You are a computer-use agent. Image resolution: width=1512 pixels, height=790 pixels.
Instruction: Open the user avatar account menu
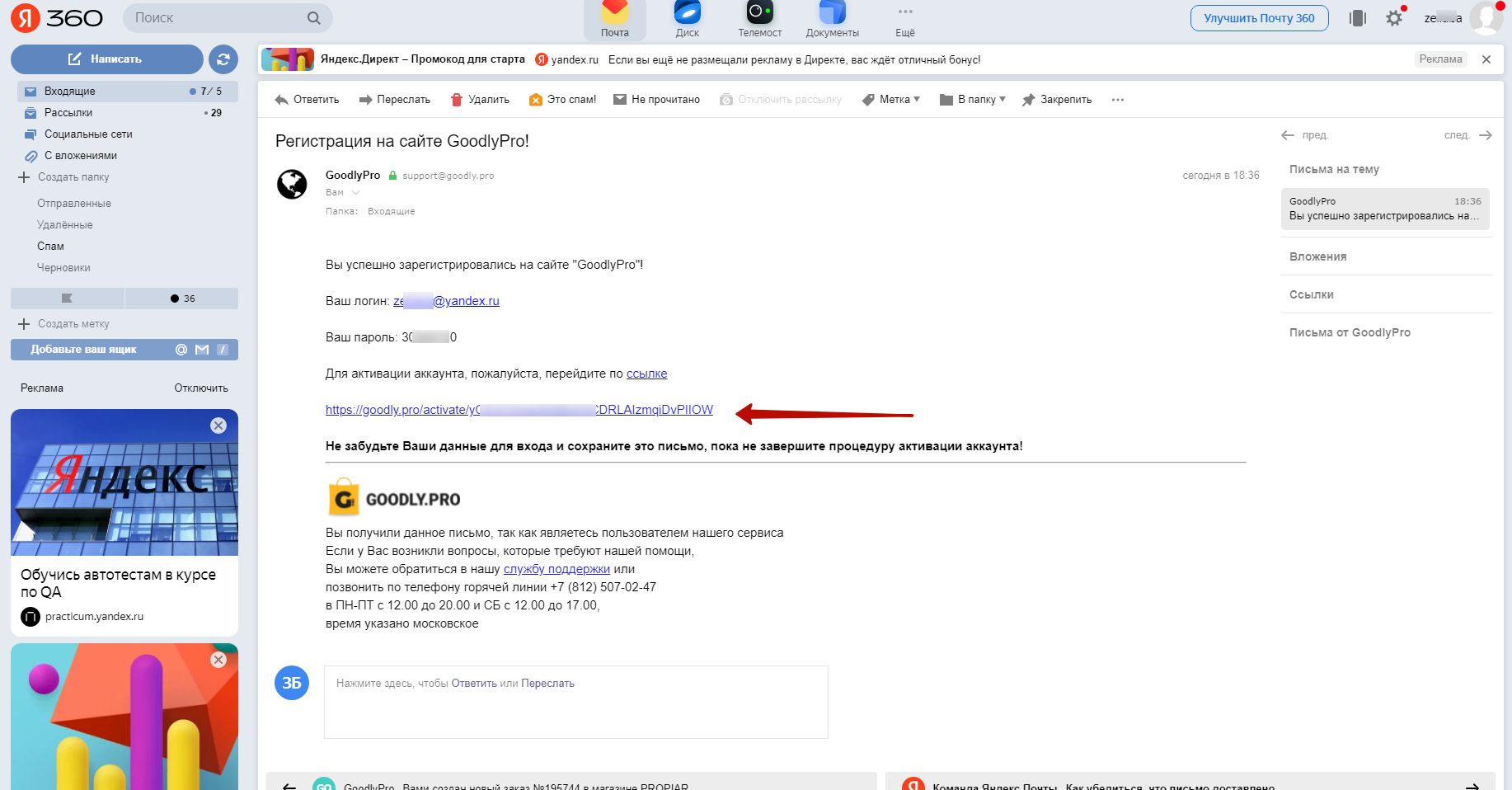click(x=1486, y=18)
